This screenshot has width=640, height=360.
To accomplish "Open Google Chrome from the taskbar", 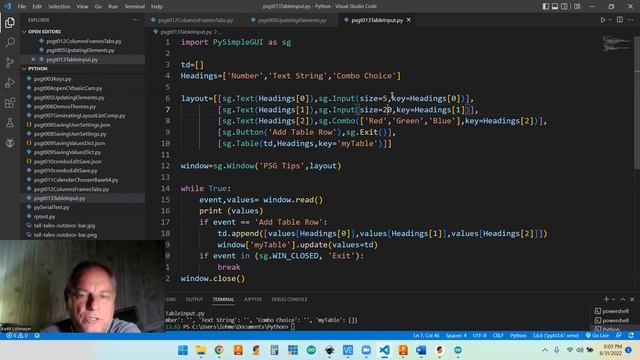I will 219,350.
